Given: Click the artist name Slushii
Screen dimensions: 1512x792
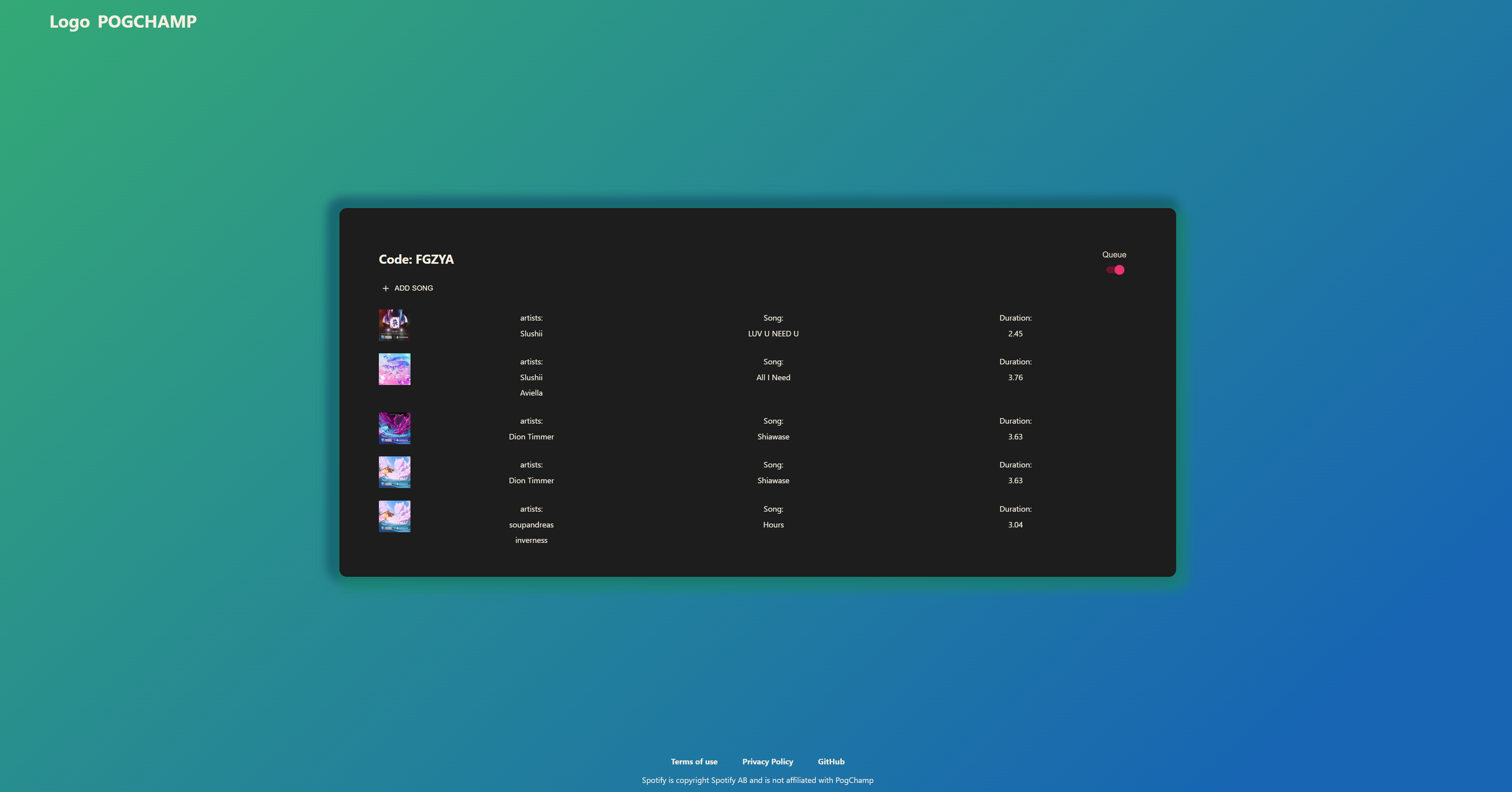Looking at the screenshot, I should click(x=531, y=334).
